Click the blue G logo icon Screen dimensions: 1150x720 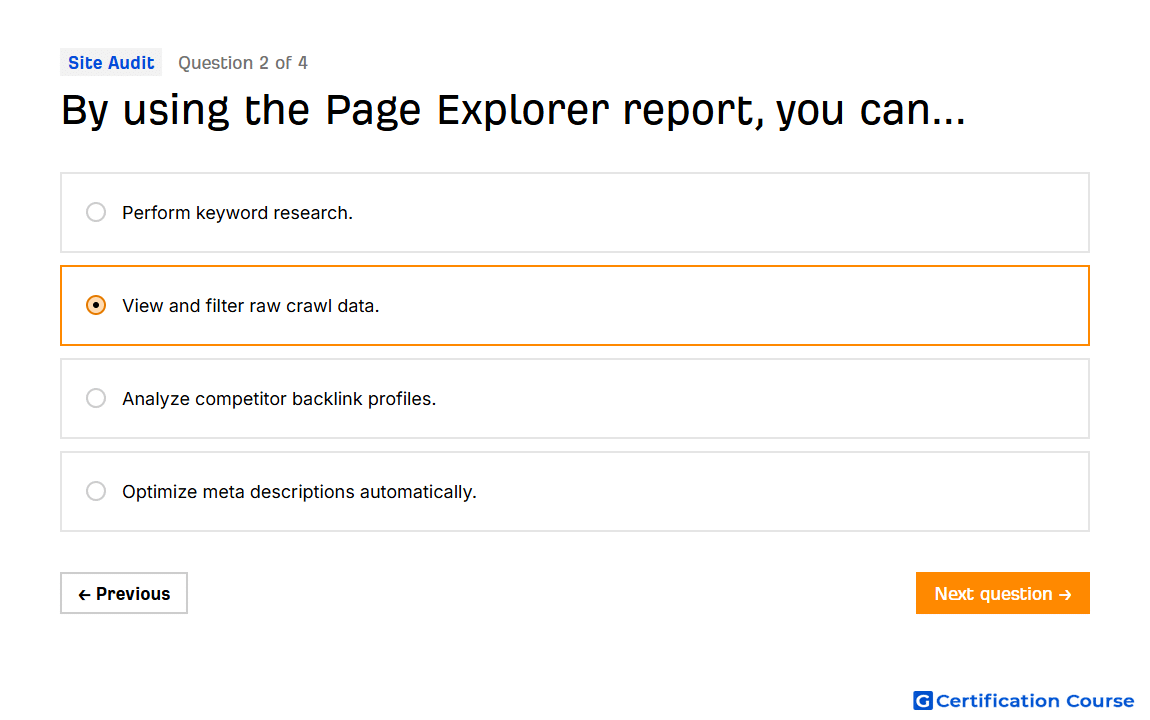click(923, 701)
